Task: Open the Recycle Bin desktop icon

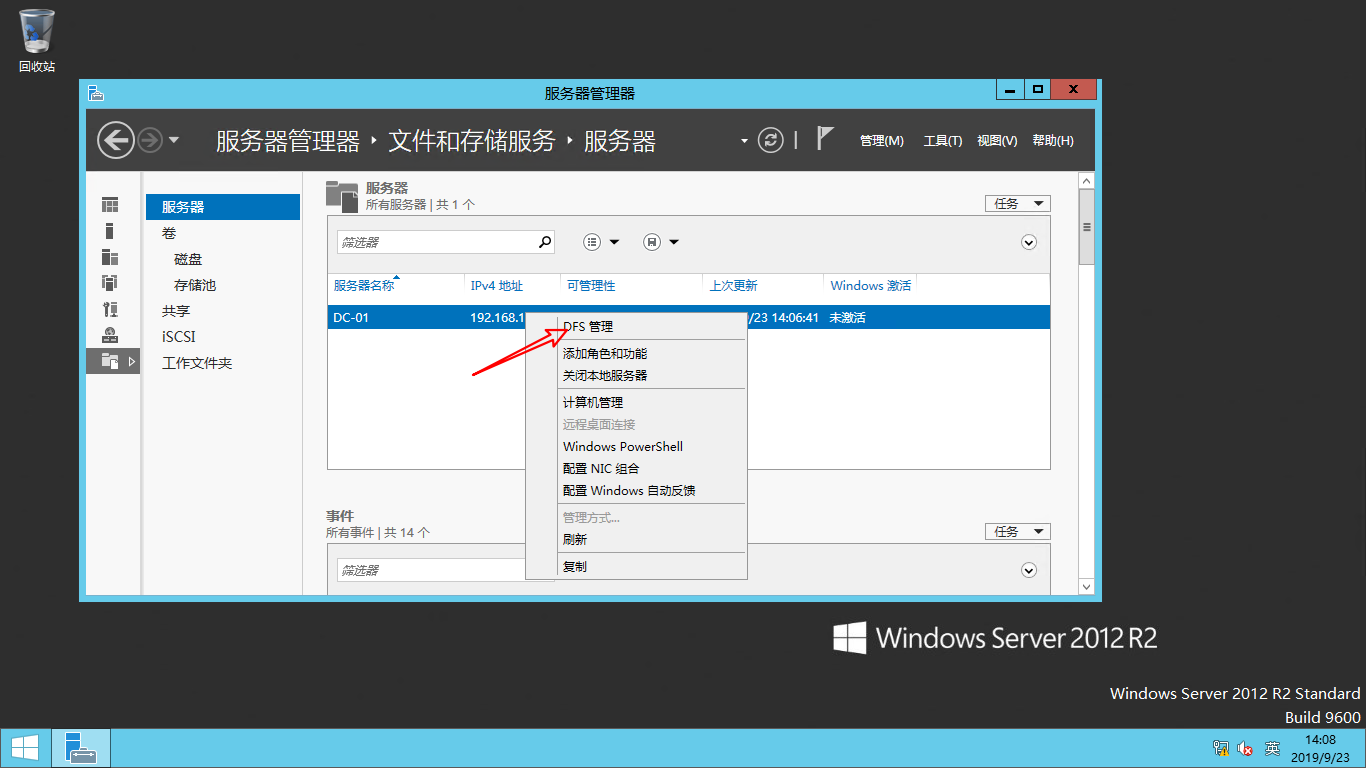Action: coord(37,40)
